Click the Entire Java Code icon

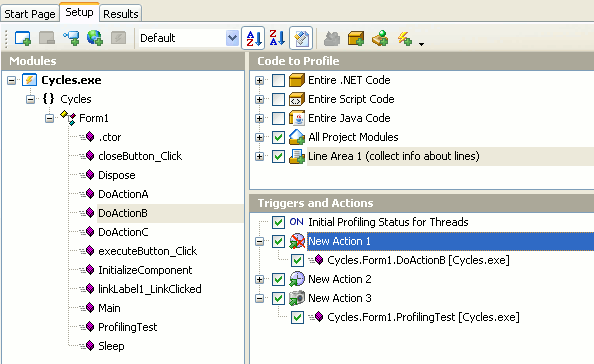coord(297,118)
